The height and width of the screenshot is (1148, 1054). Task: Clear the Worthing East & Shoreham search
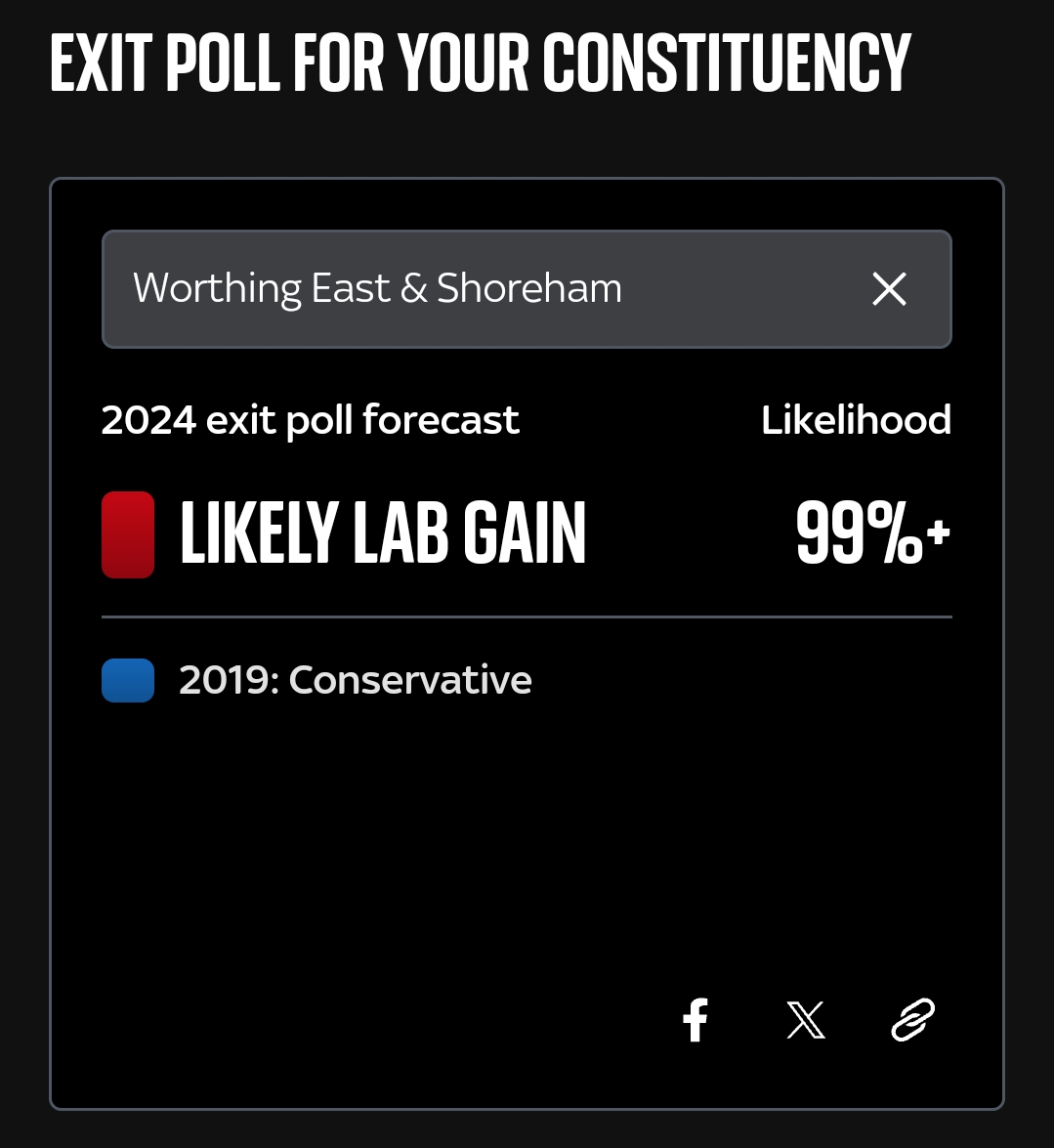coord(889,288)
